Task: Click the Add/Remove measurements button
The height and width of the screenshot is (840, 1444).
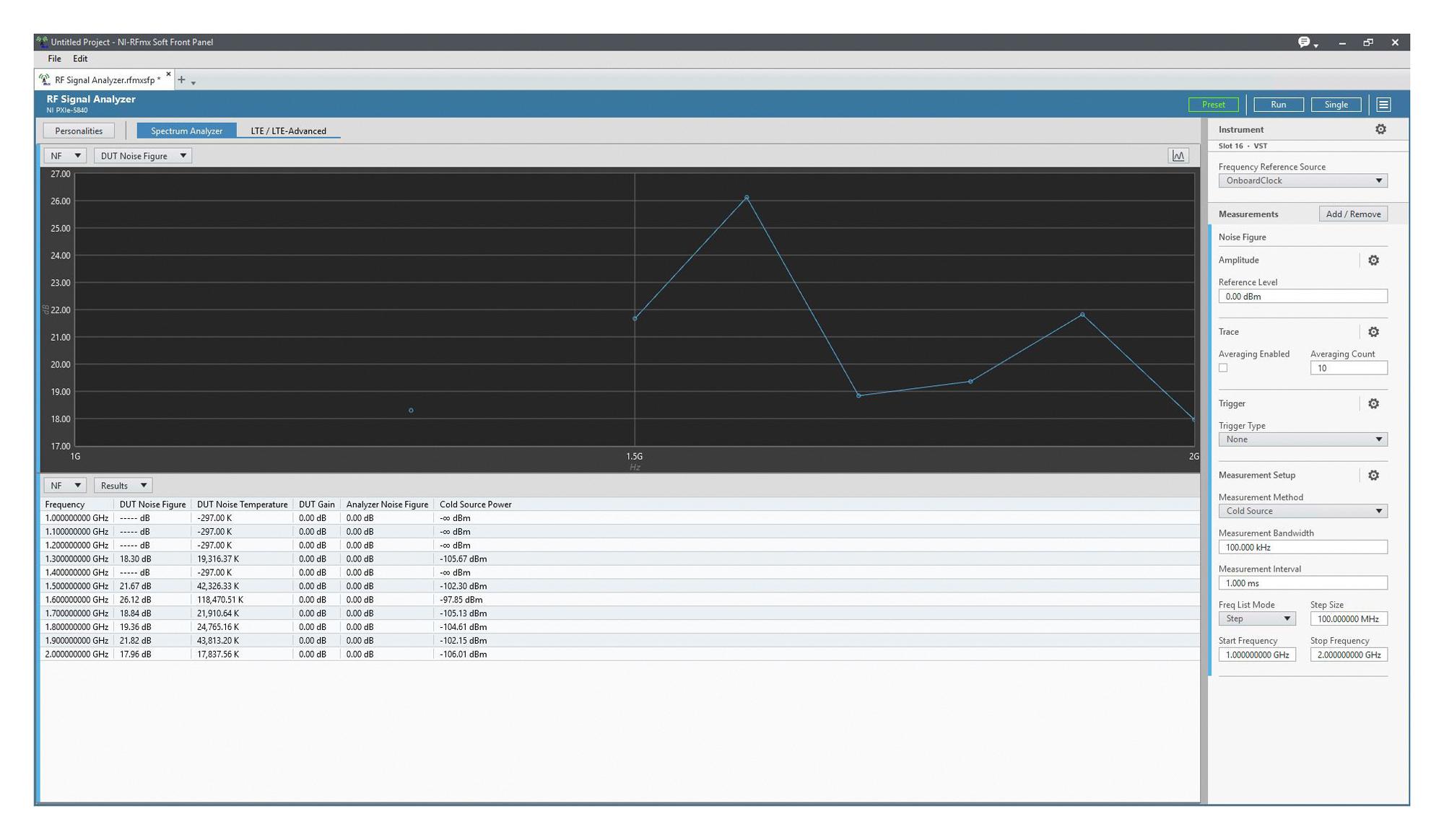Action: (1353, 213)
